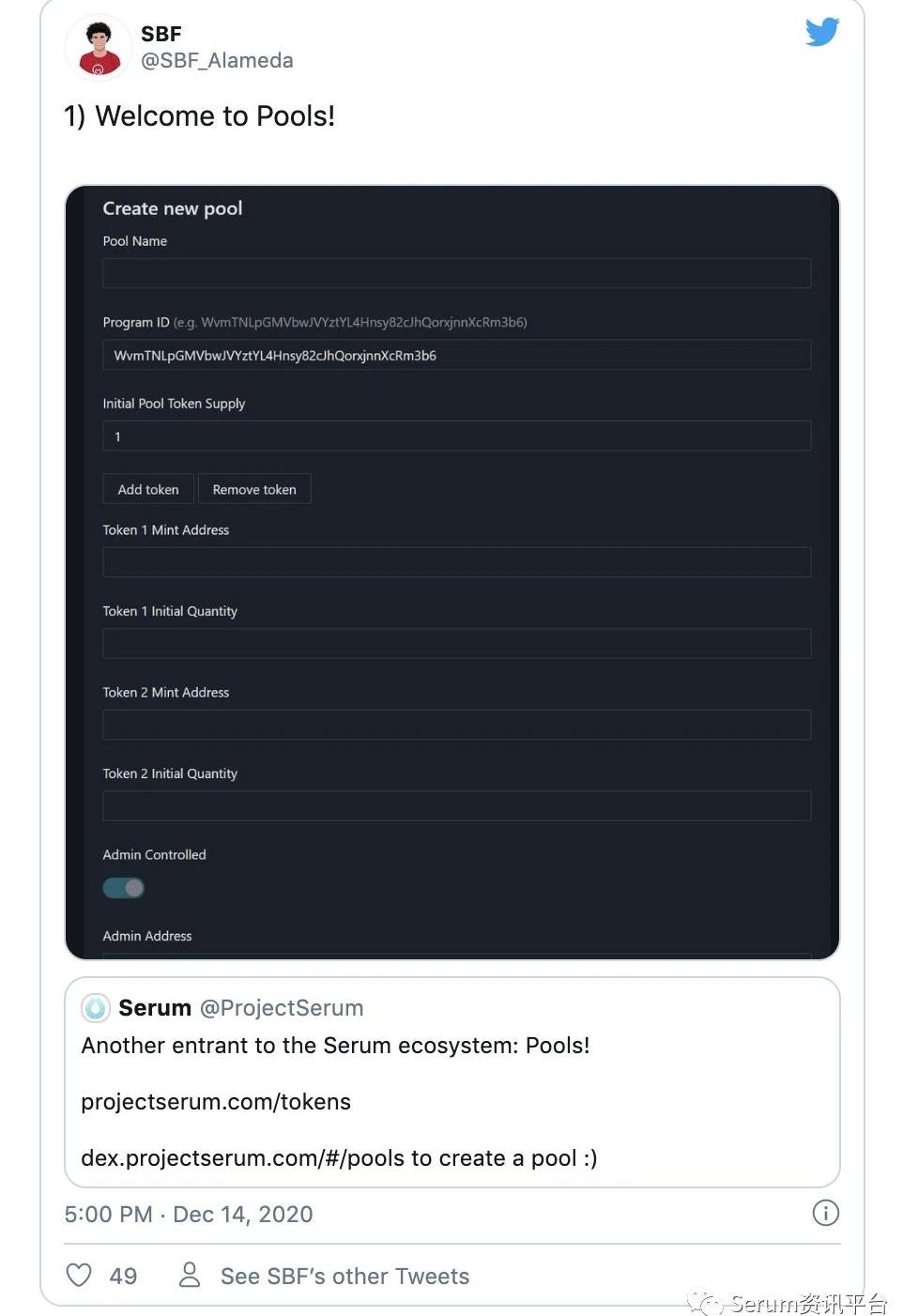Toggle the Admin Controlled switch
This screenshot has width=918, height=1316.
pyautogui.click(x=124, y=888)
